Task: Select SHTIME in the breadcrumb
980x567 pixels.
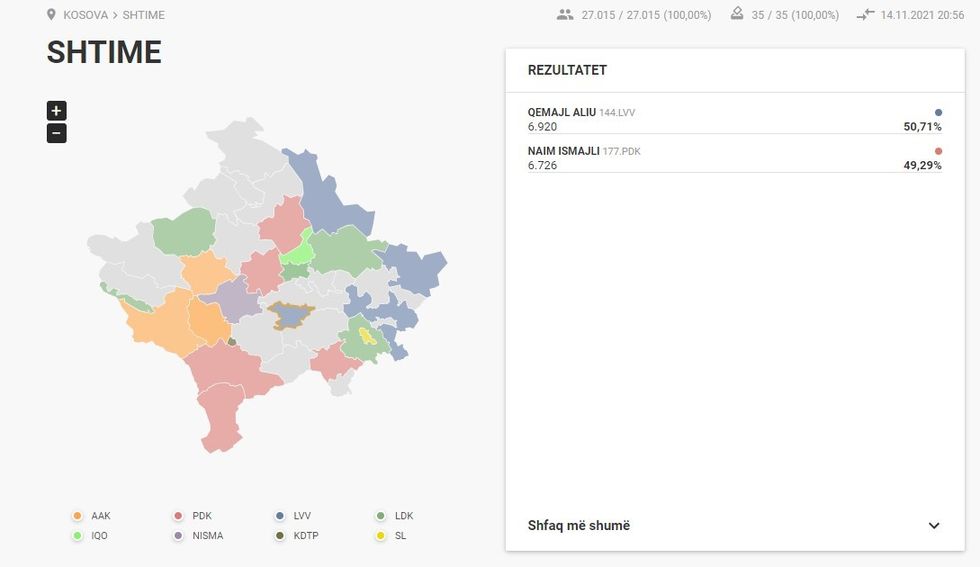Action: 144,16
